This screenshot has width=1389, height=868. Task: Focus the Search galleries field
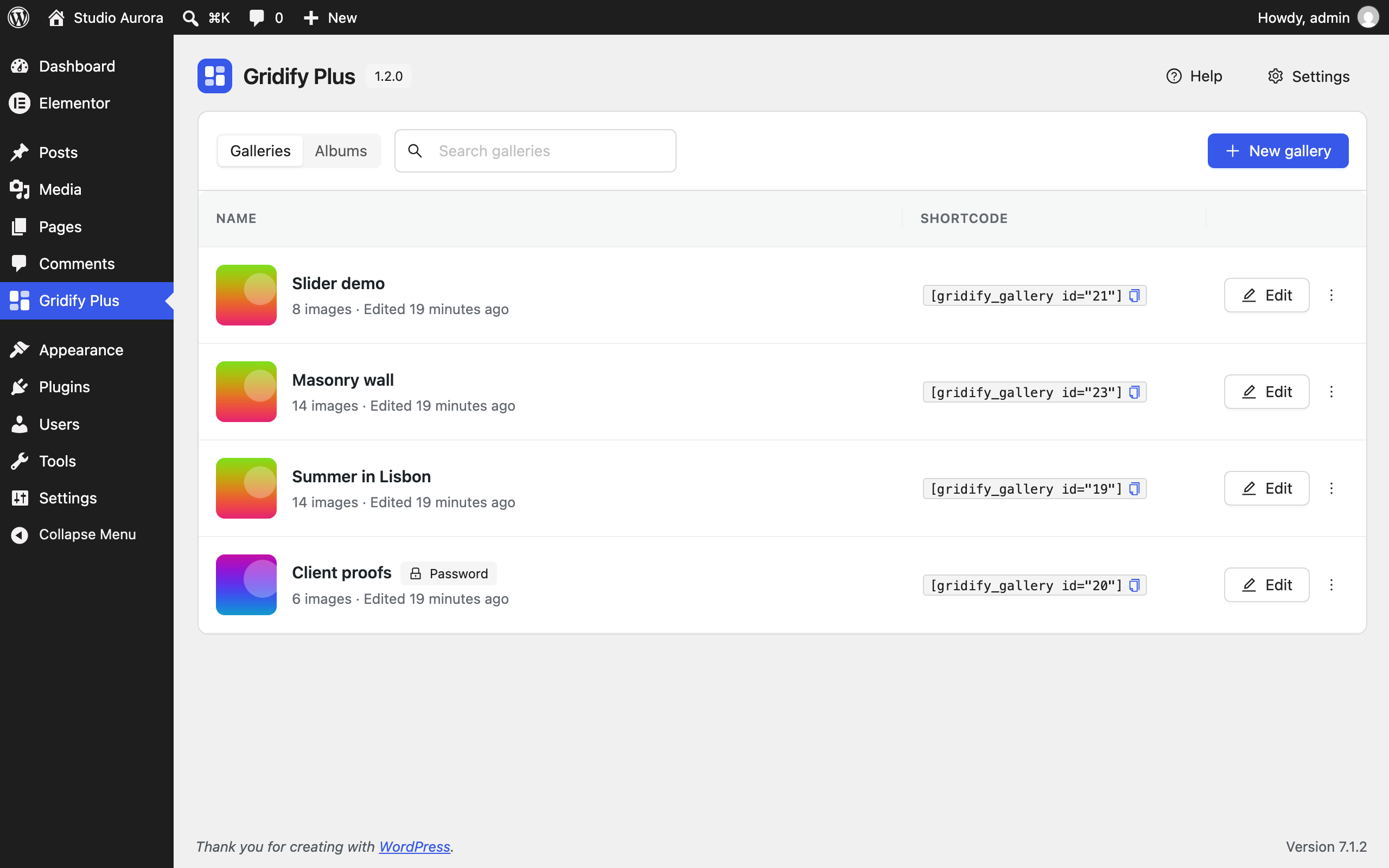[536, 150]
